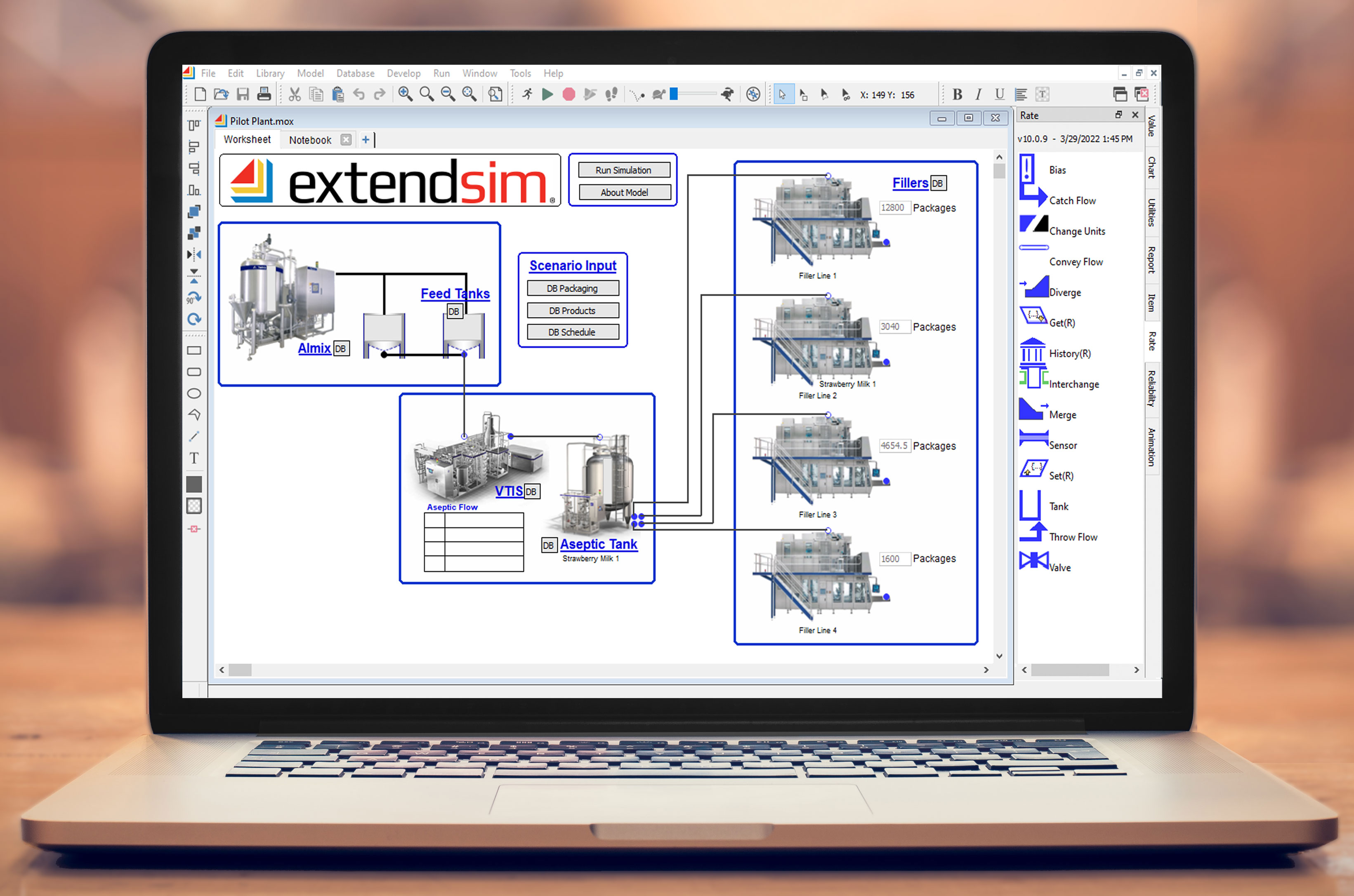Screen dimensions: 1354x896
Task: Open the Aseptic Tank link
Action: pos(598,544)
